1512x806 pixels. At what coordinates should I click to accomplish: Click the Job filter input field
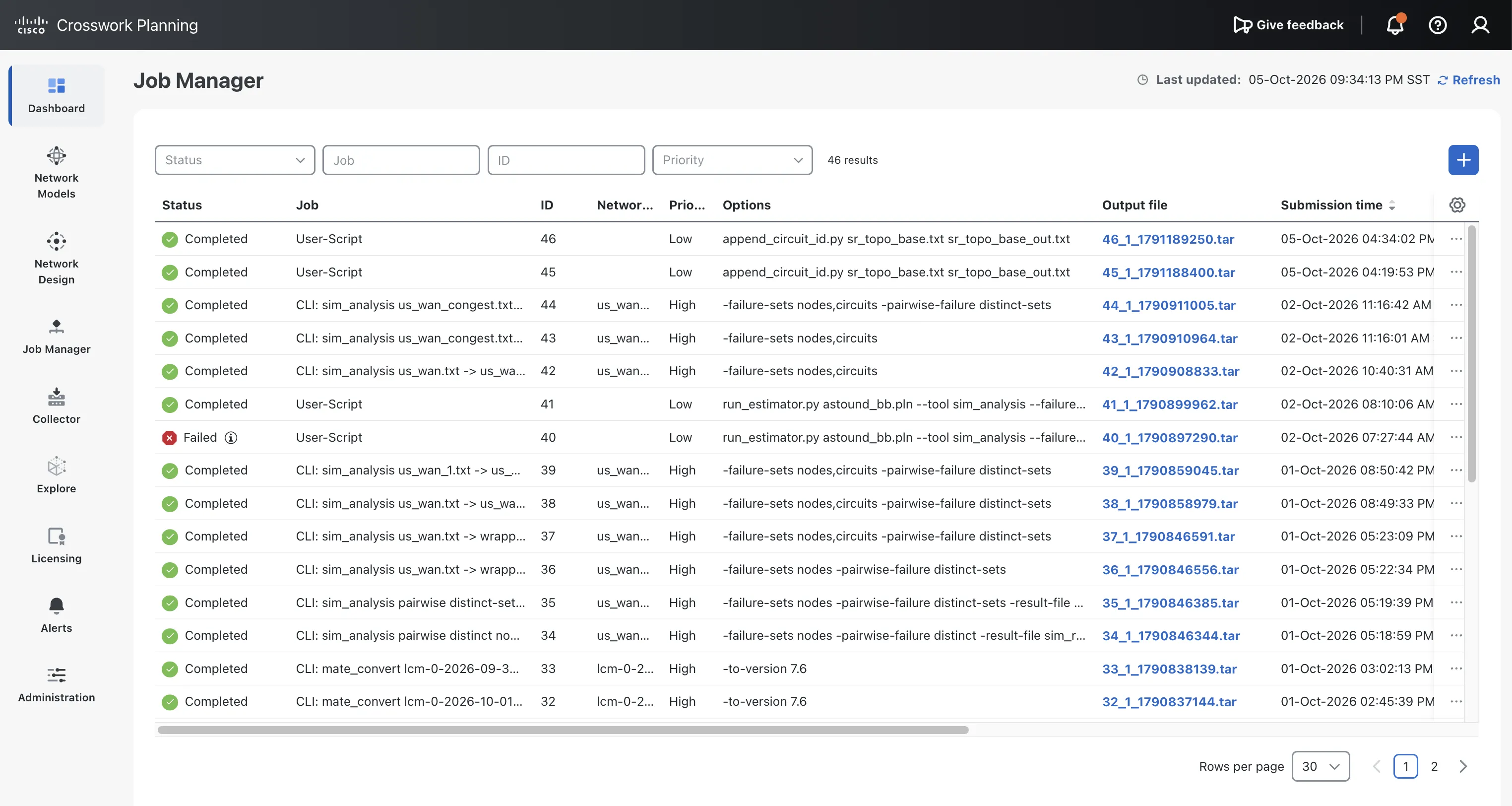(401, 160)
